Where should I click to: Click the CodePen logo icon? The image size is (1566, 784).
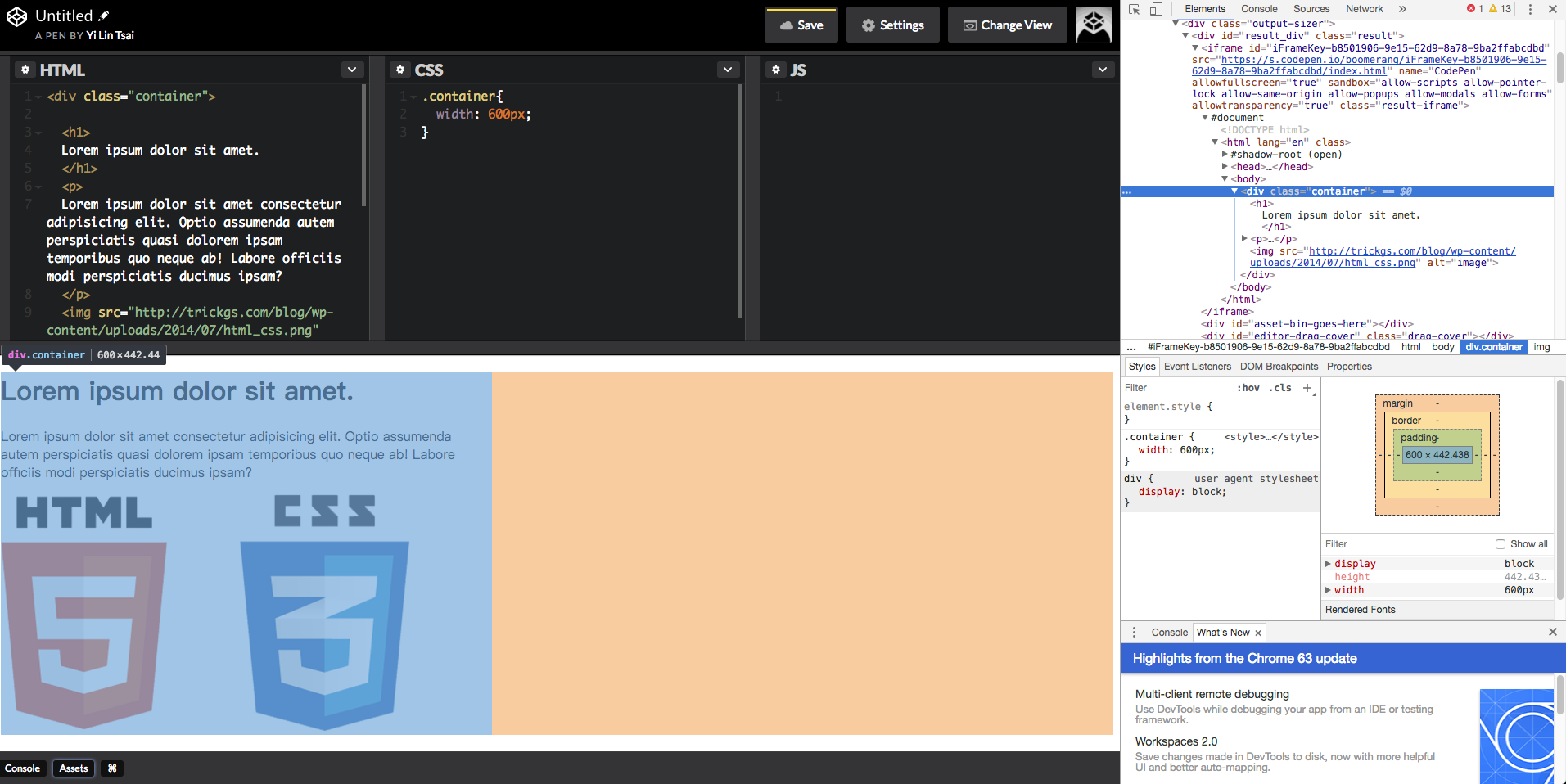(17, 16)
